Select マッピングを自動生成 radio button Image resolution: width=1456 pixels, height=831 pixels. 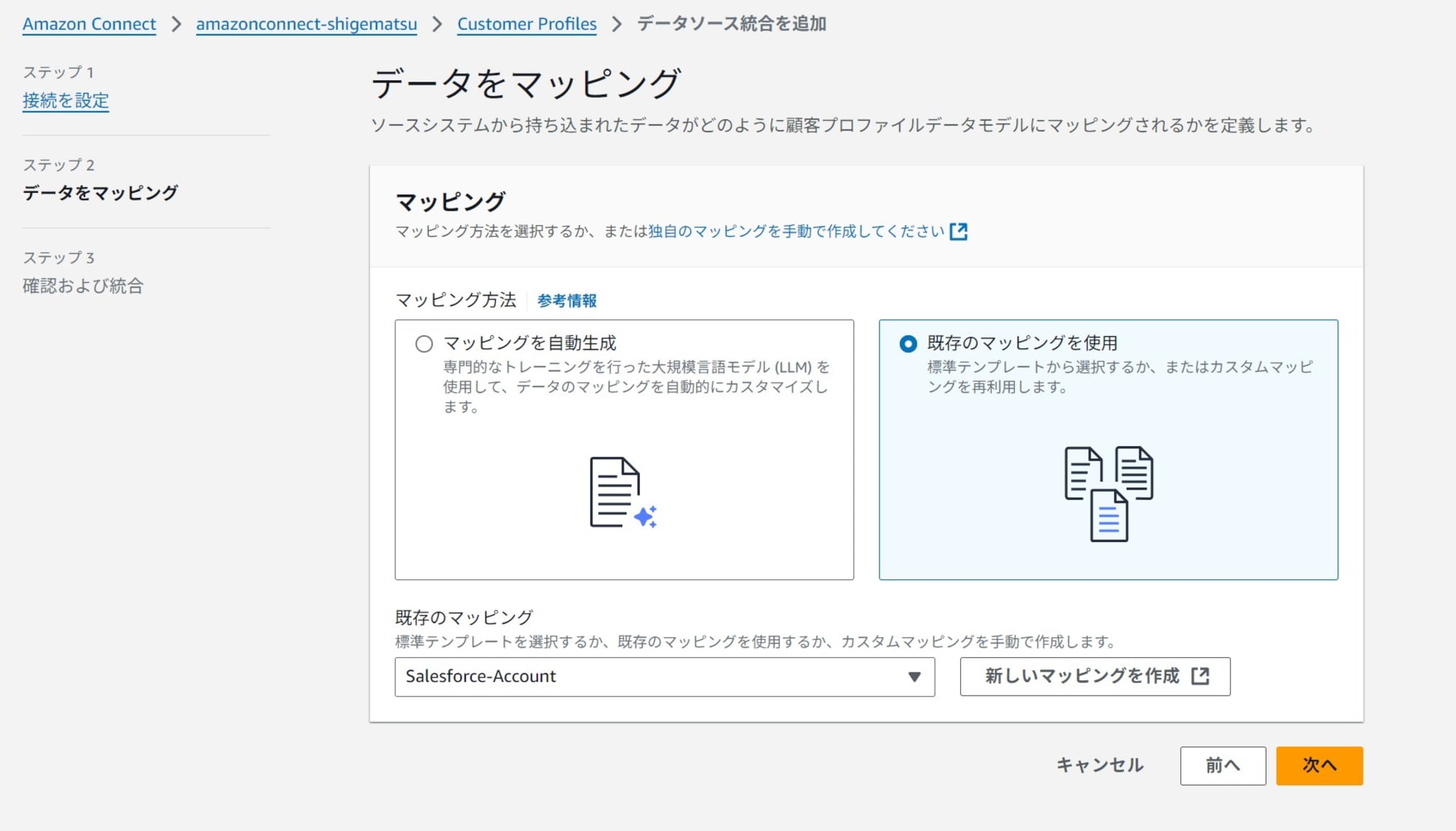coord(424,343)
